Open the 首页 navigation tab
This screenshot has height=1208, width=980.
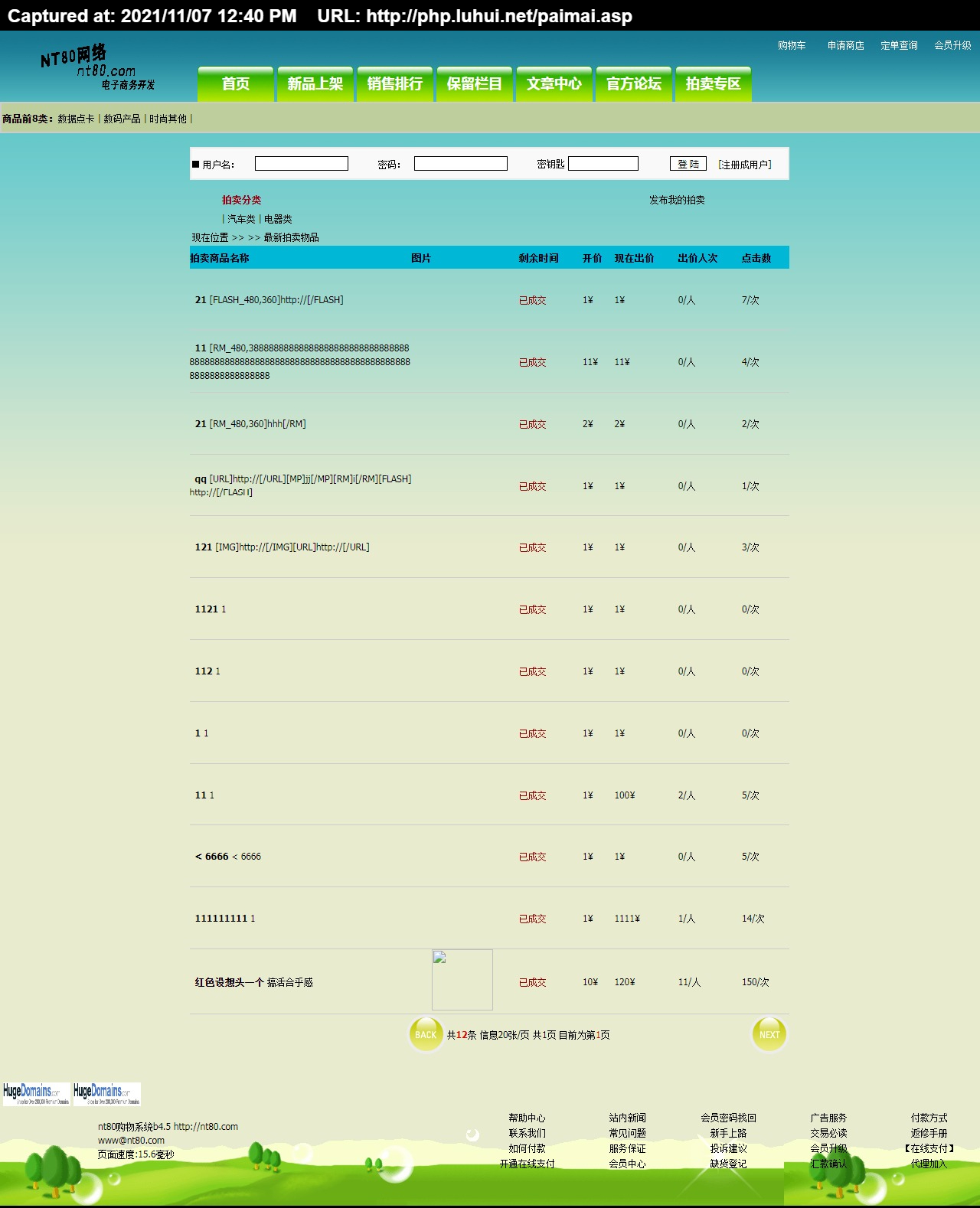tap(236, 84)
